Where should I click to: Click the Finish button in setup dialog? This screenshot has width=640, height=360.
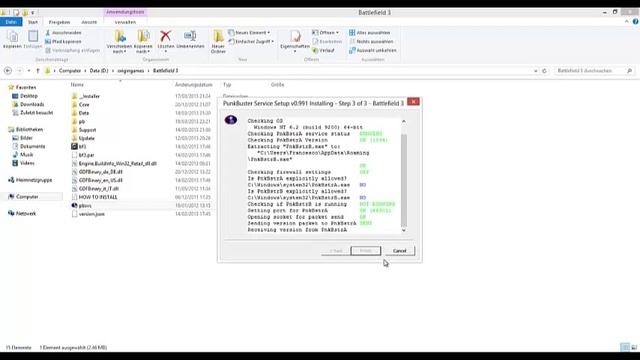(366, 251)
